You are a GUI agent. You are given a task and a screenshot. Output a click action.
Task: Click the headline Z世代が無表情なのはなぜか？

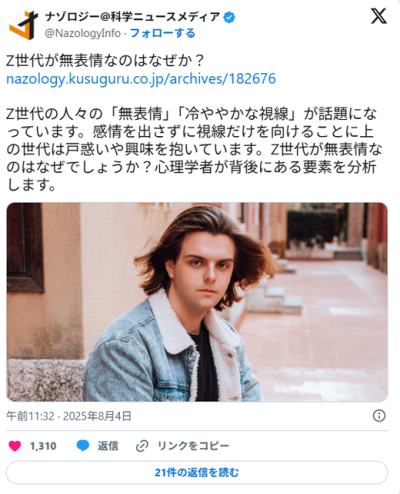[105, 60]
